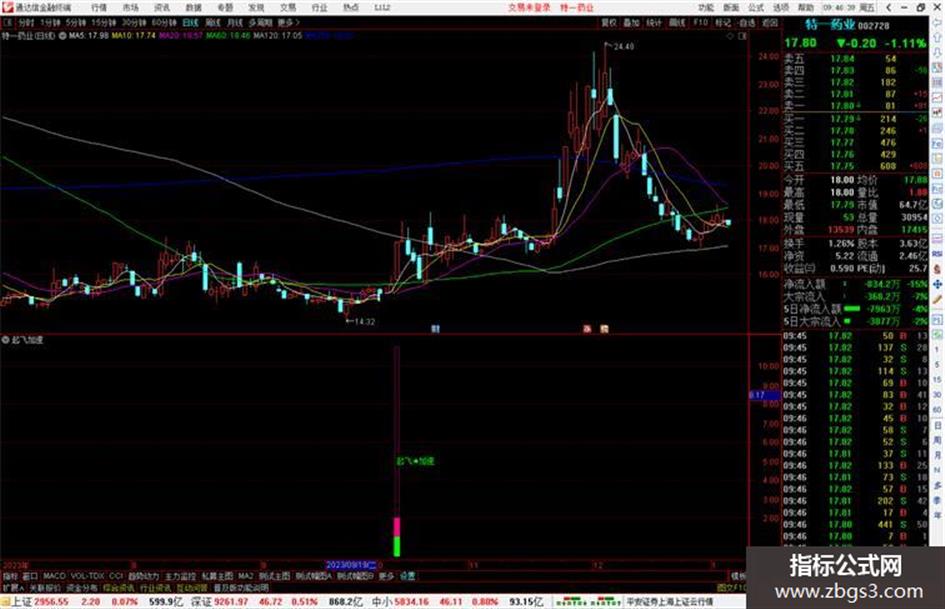Image resolution: width=945 pixels, height=609 pixels.
Task: Open the 公式 menu
Action: [756, 8]
